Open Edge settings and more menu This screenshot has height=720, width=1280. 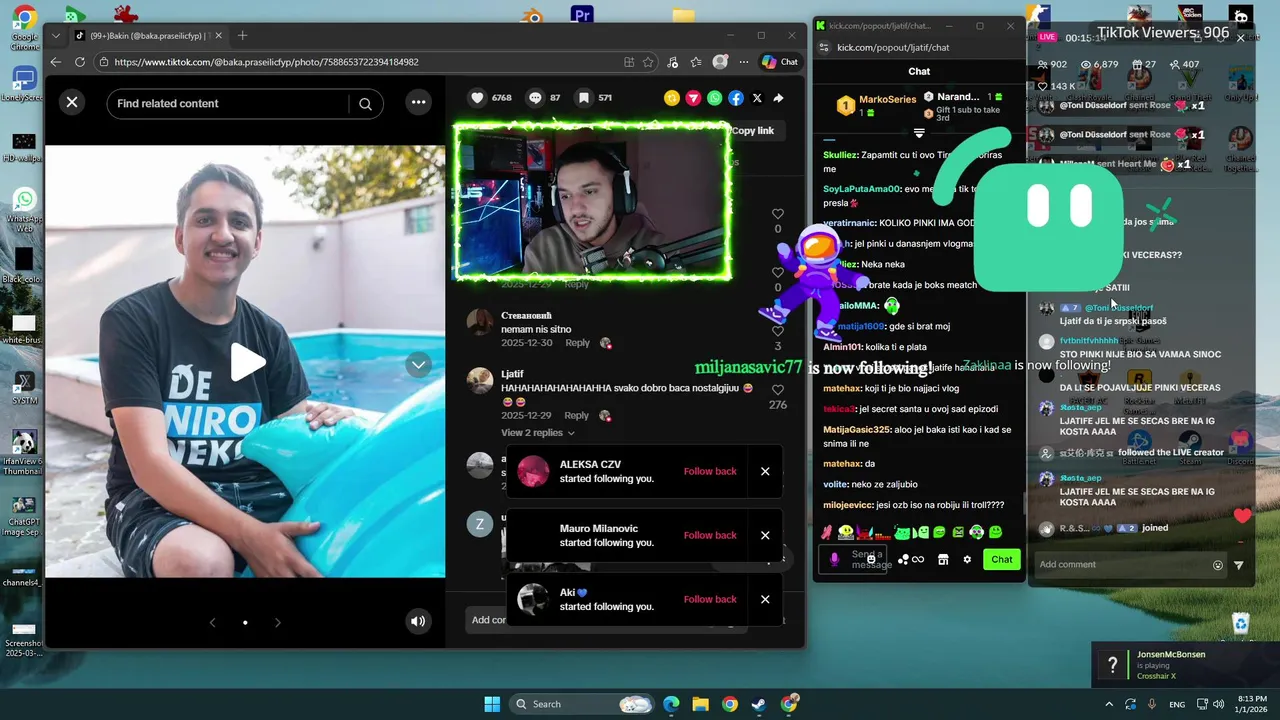pyautogui.click(x=743, y=62)
